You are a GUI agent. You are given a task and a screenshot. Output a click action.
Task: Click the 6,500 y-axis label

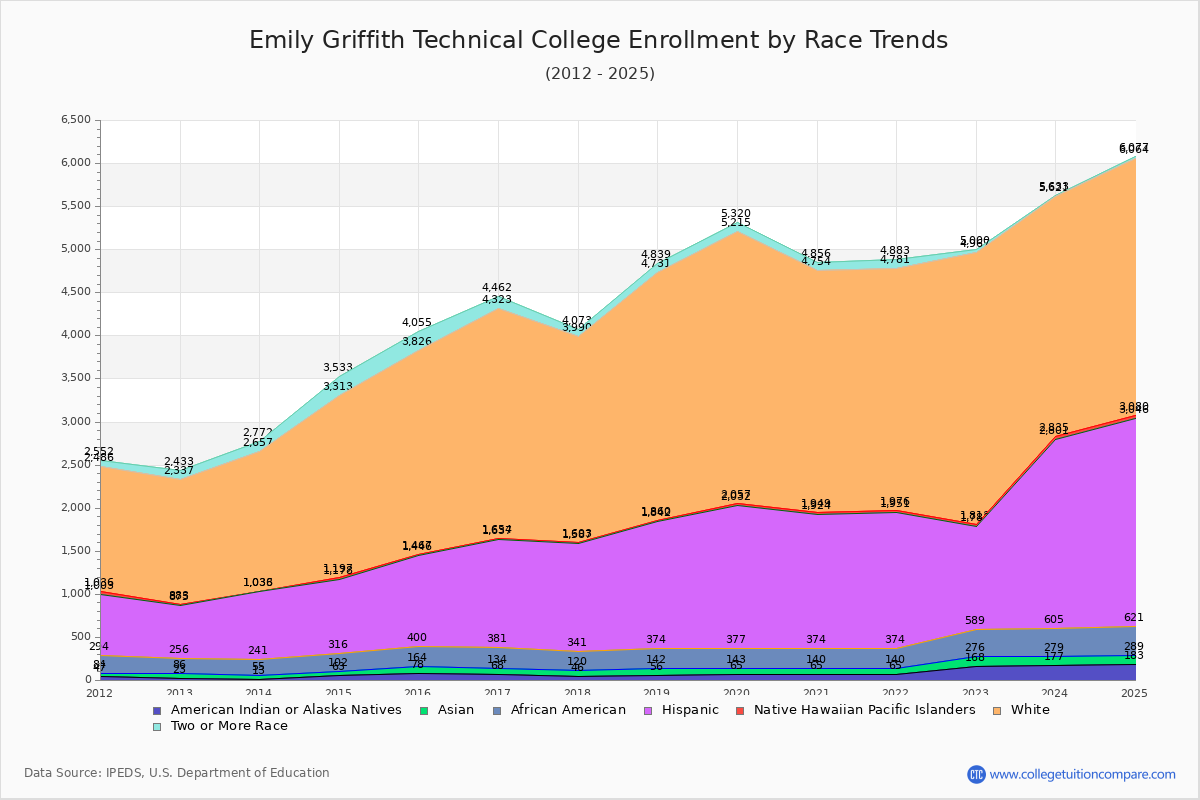76,120
